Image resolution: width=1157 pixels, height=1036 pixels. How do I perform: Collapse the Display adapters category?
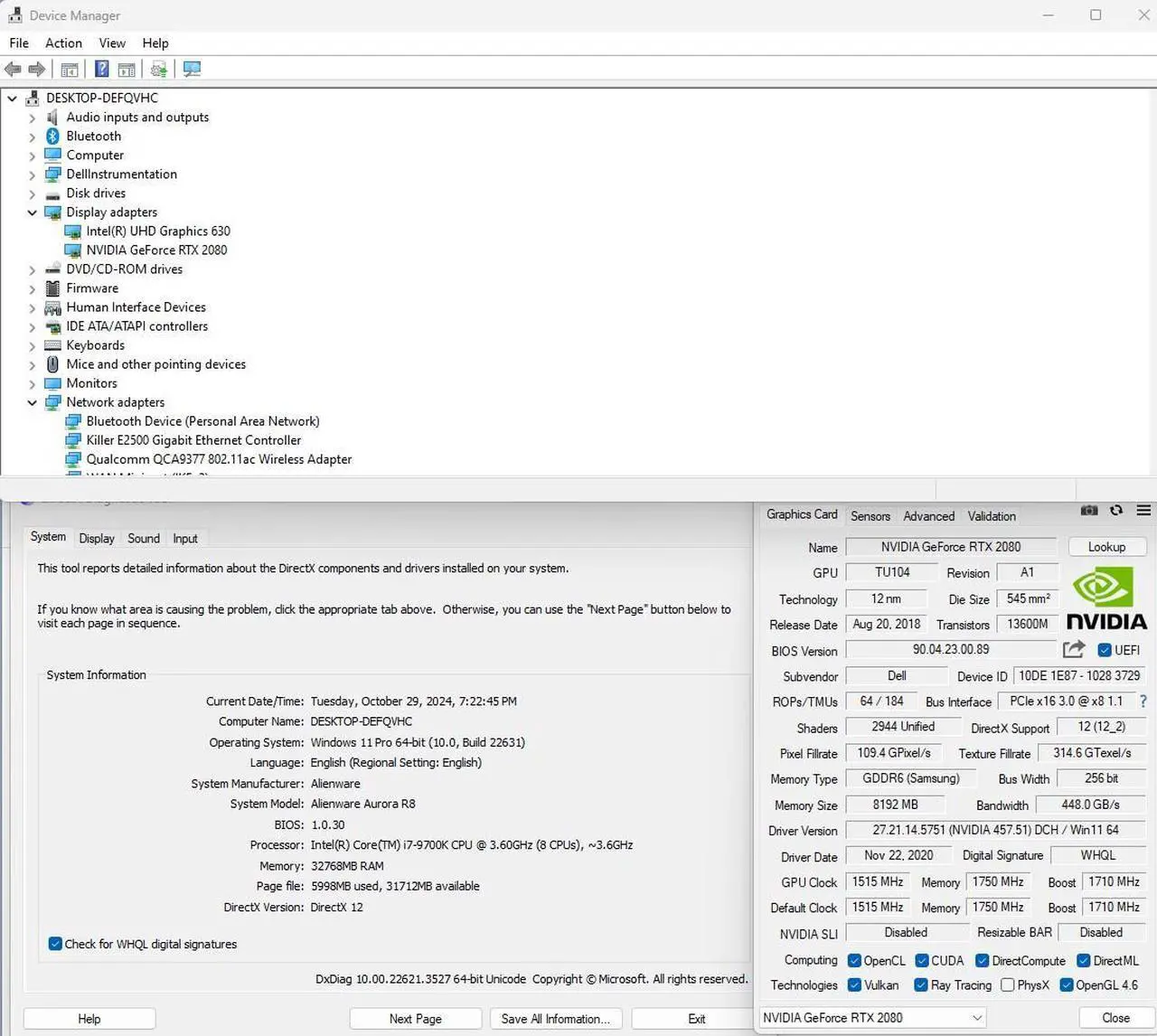[x=33, y=212]
